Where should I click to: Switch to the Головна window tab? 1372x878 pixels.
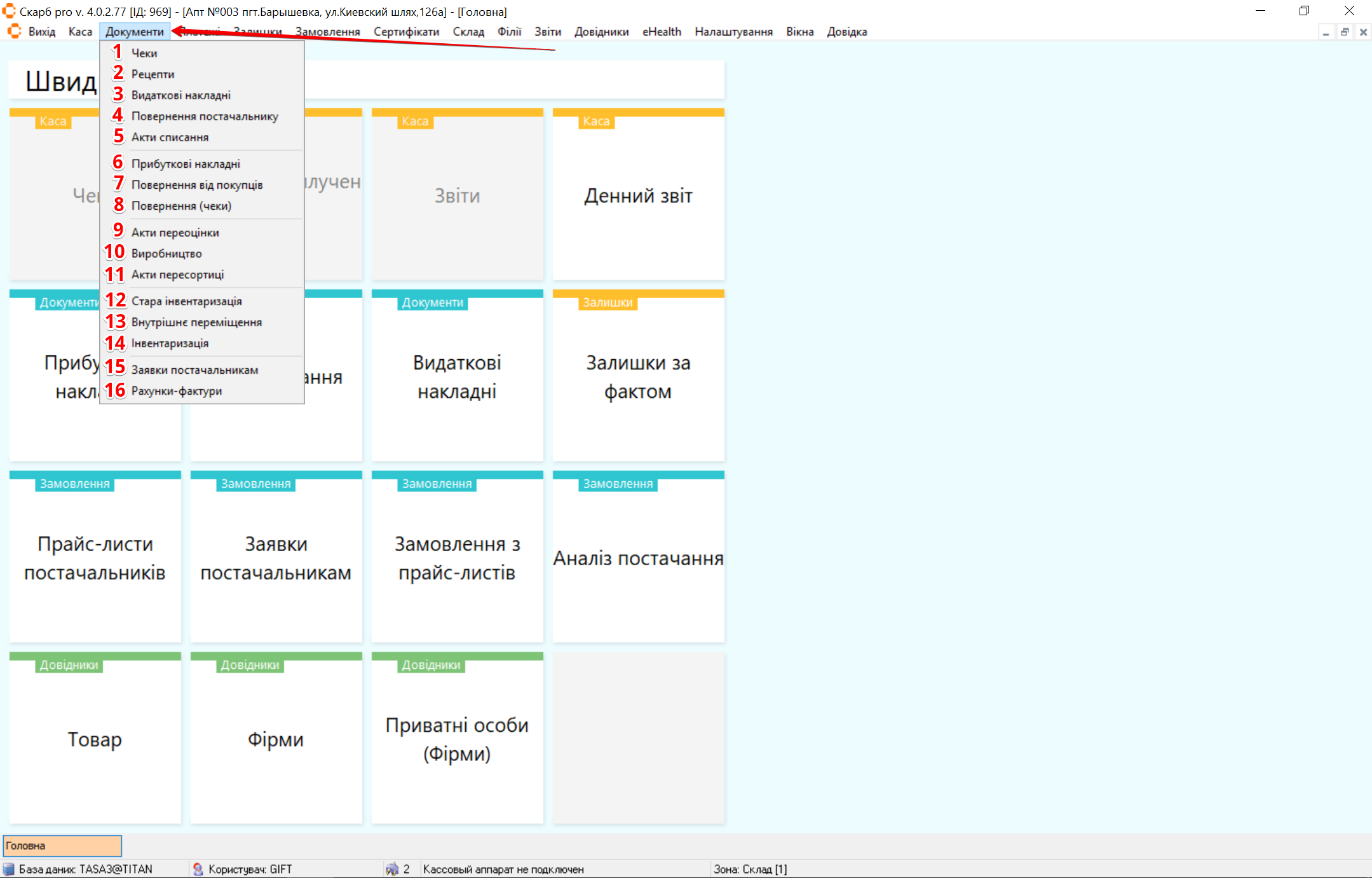click(62, 846)
